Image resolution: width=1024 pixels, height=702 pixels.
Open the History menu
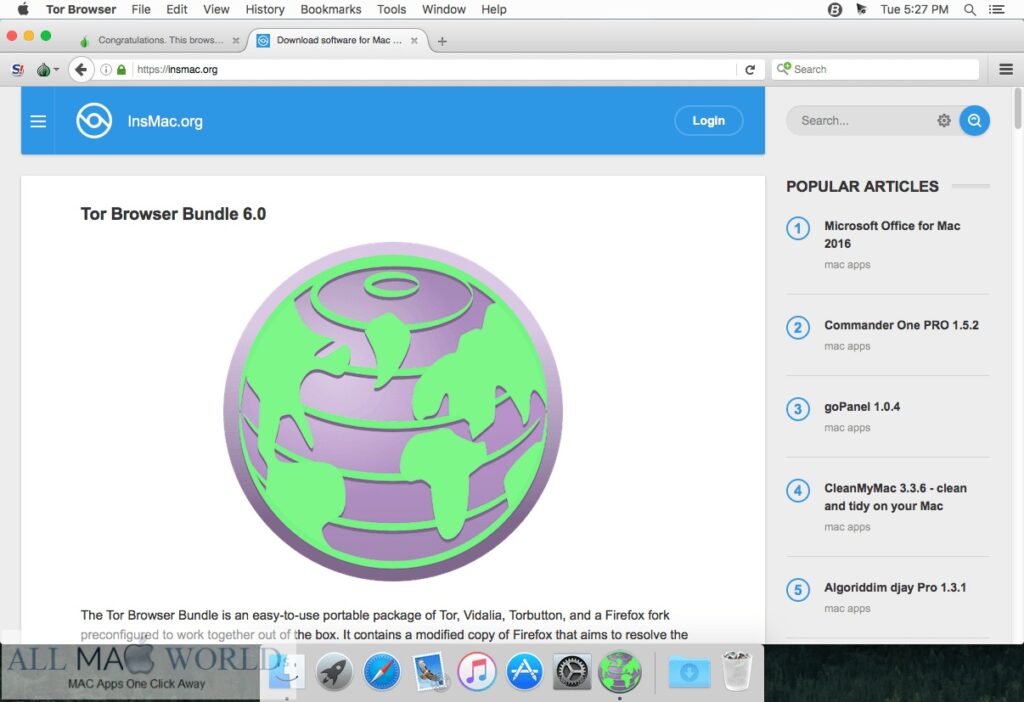tap(264, 9)
